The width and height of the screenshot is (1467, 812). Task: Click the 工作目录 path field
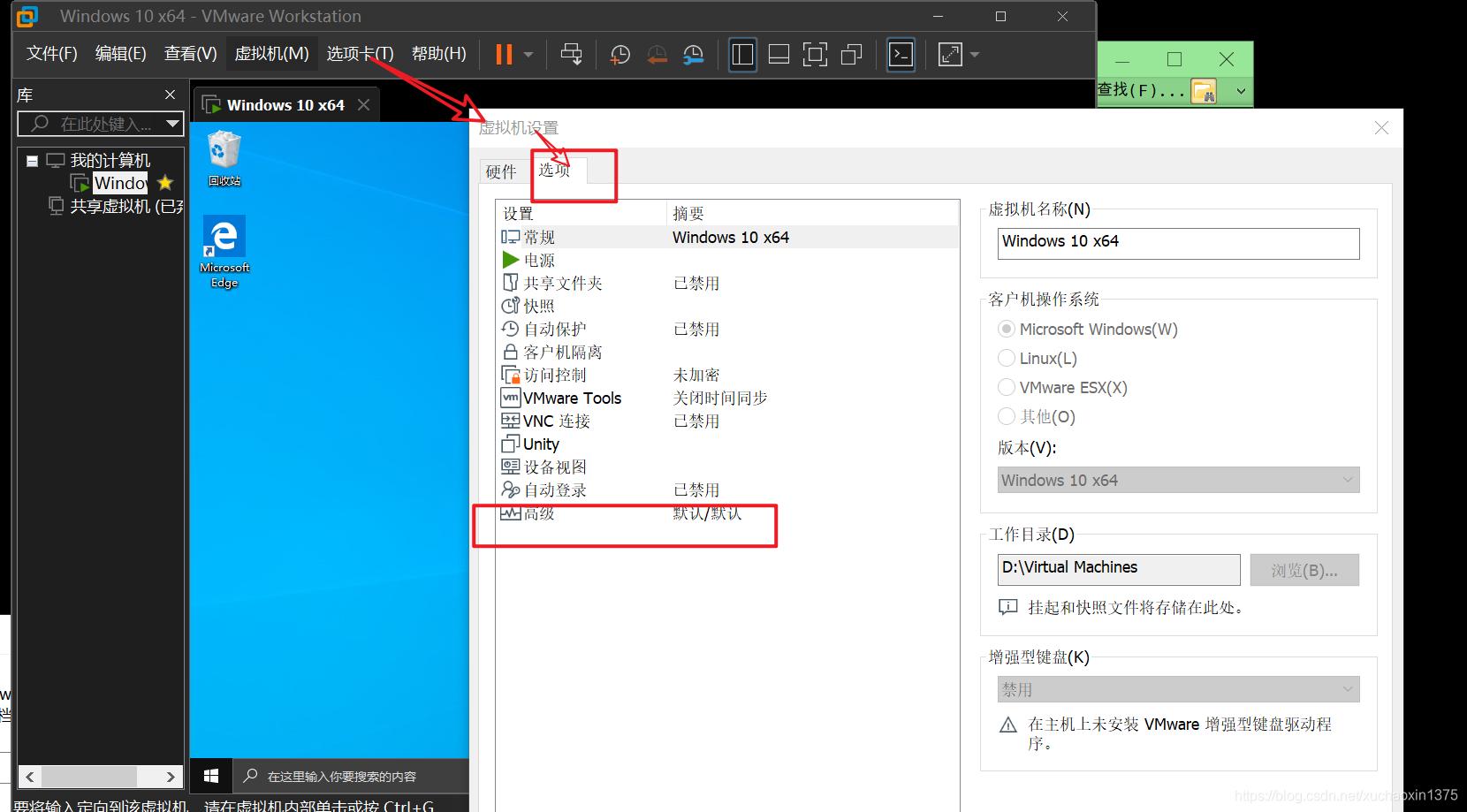1119,569
